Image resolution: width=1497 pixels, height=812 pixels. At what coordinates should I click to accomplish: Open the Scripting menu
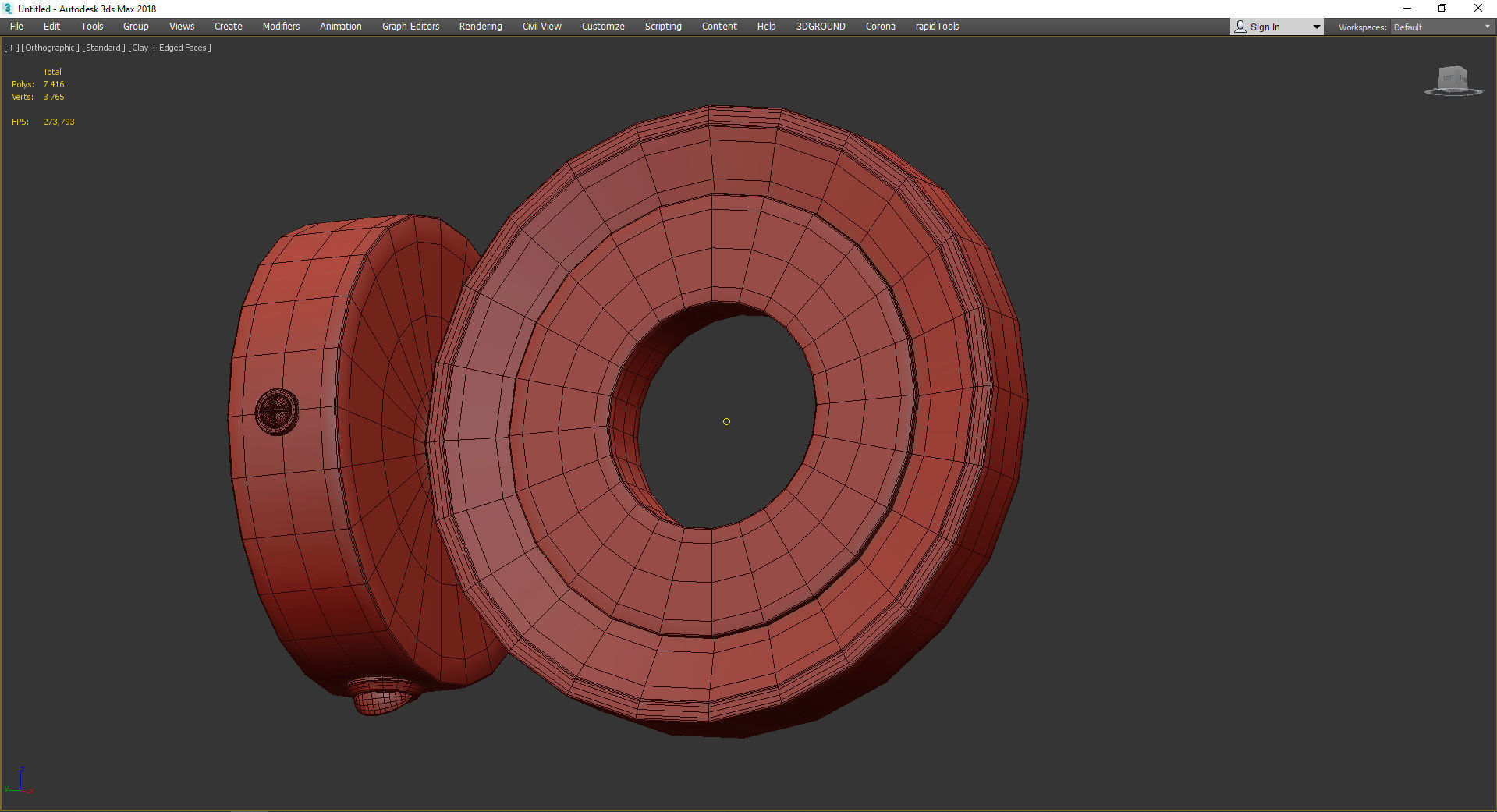(x=663, y=27)
